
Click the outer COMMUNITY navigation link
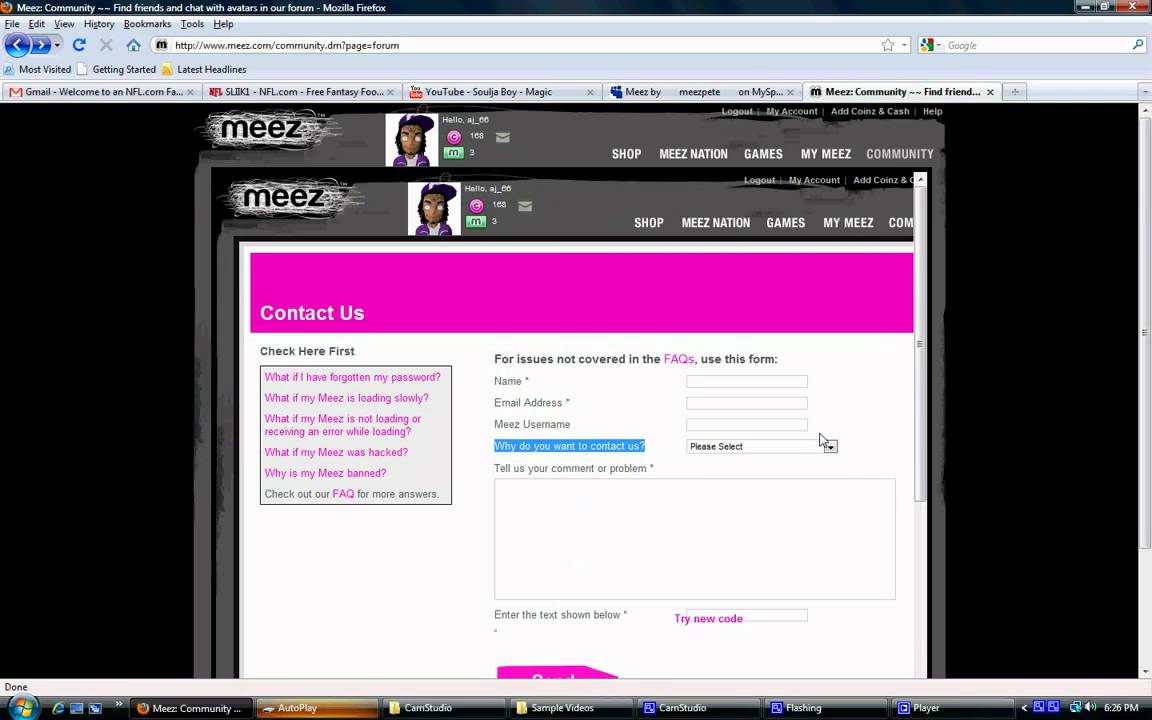tap(899, 154)
